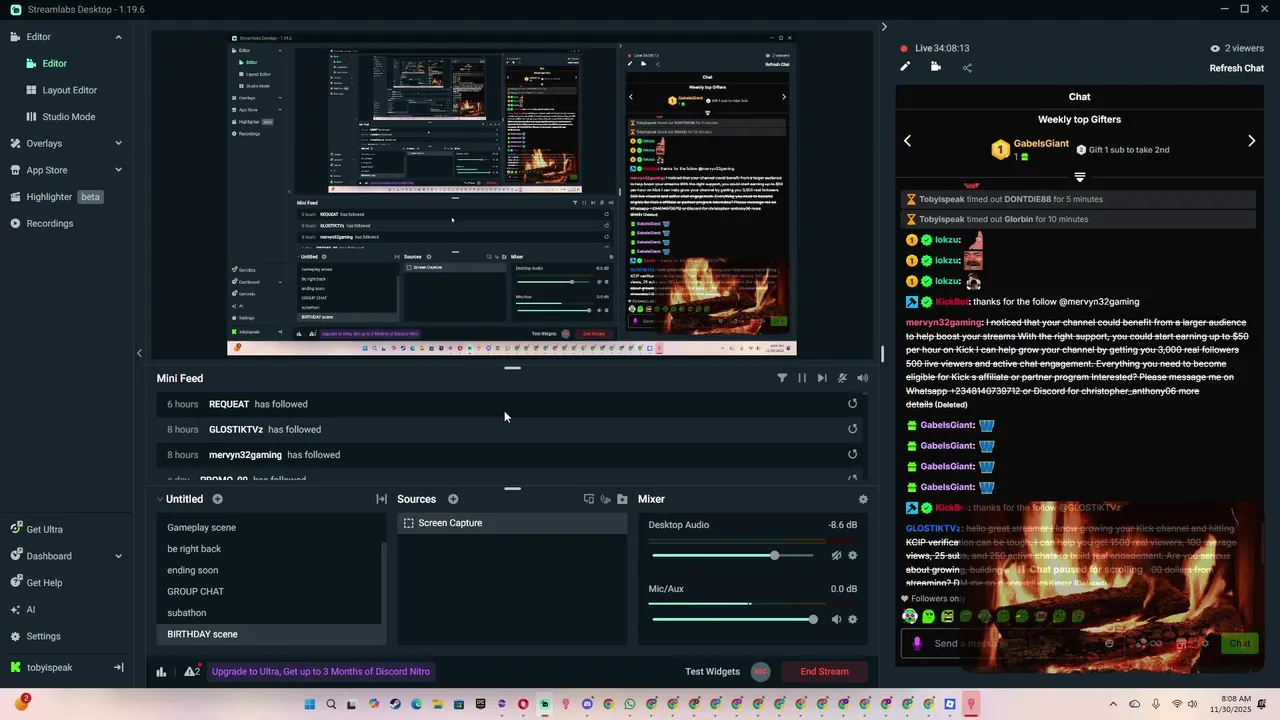This screenshot has height=720, width=1280.
Task: Show previous Weekly top Gifters slide
Action: (x=907, y=141)
